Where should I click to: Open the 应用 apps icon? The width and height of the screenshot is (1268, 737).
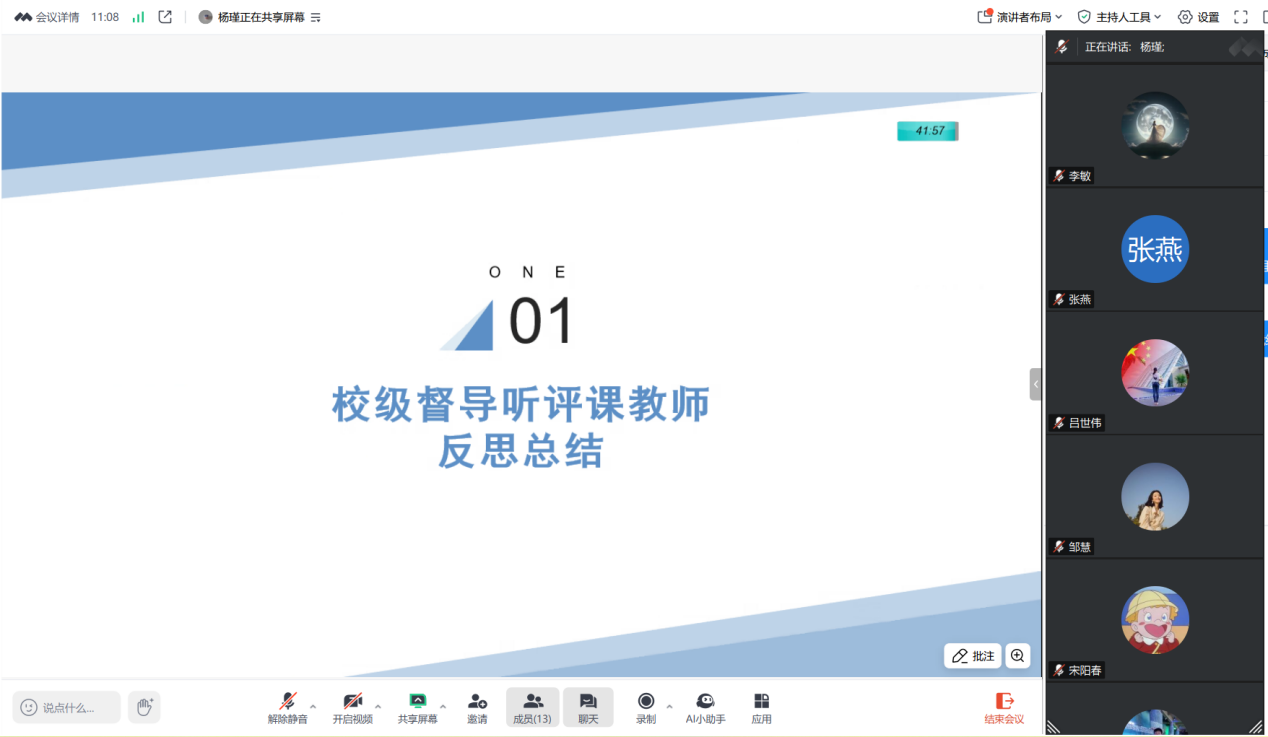click(x=762, y=701)
